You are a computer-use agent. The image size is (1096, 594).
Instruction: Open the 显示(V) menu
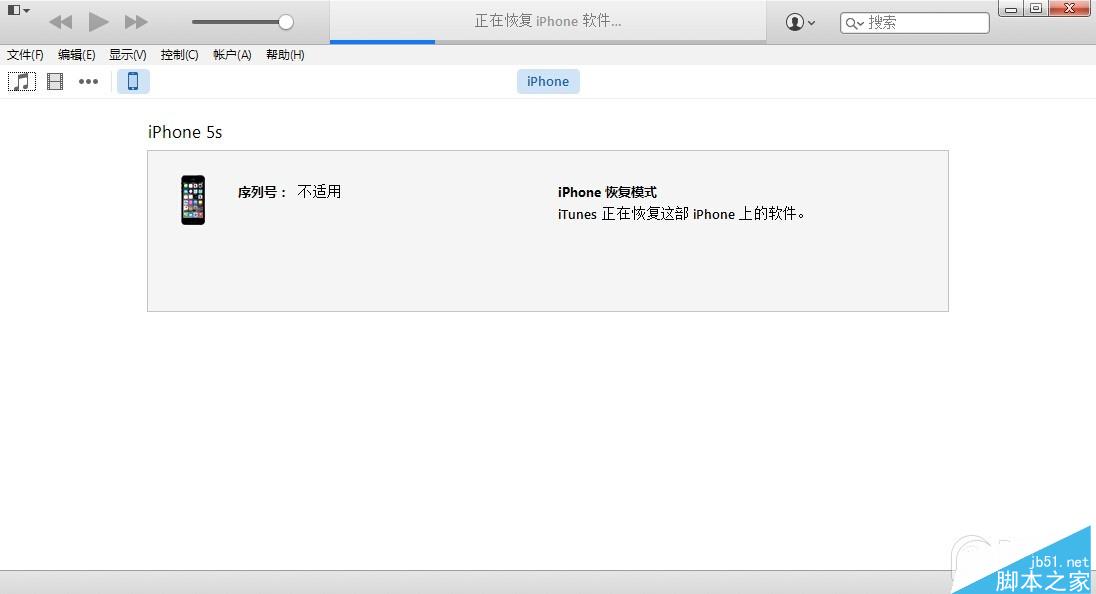pos(127,55)
